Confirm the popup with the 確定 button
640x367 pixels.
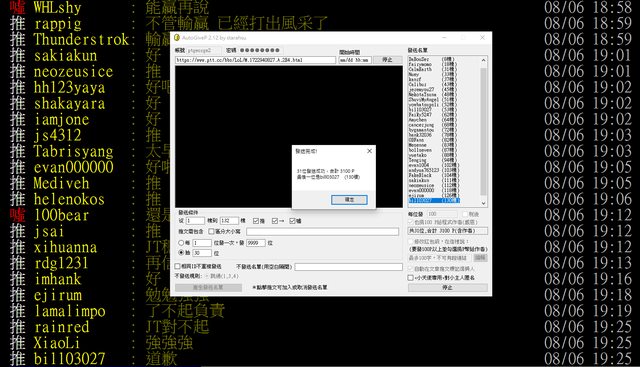coord(349,200)
